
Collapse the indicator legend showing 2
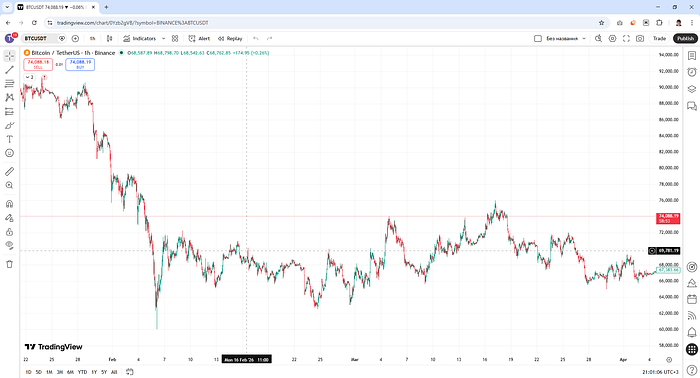point(29,77)
